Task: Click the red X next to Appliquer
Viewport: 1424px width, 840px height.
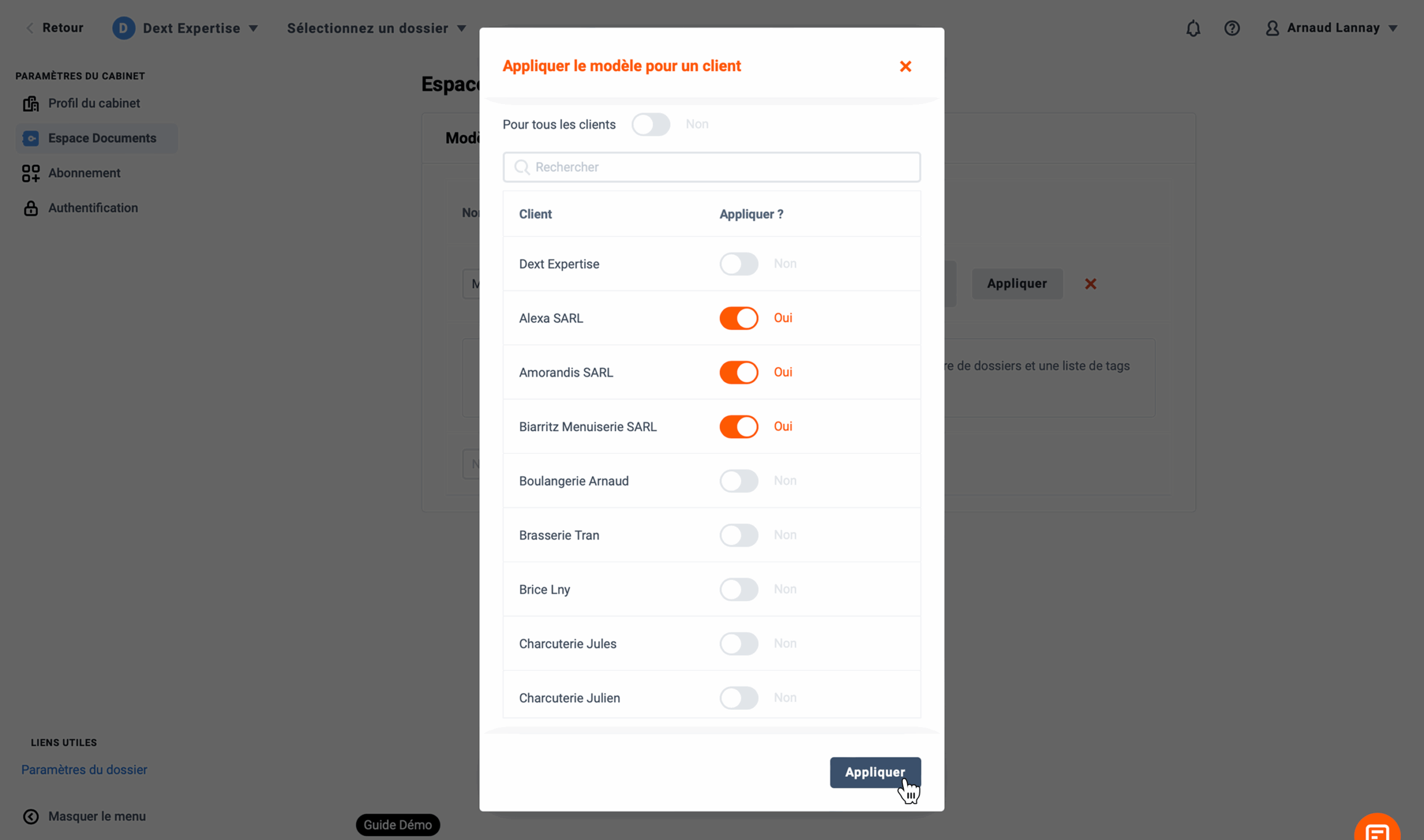Action: [x=1090, y=284]
